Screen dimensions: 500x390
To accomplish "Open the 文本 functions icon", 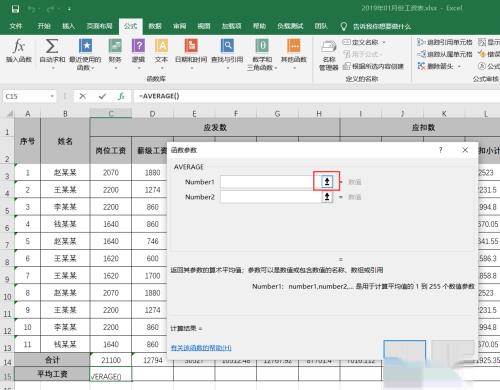I will (162, 46).
